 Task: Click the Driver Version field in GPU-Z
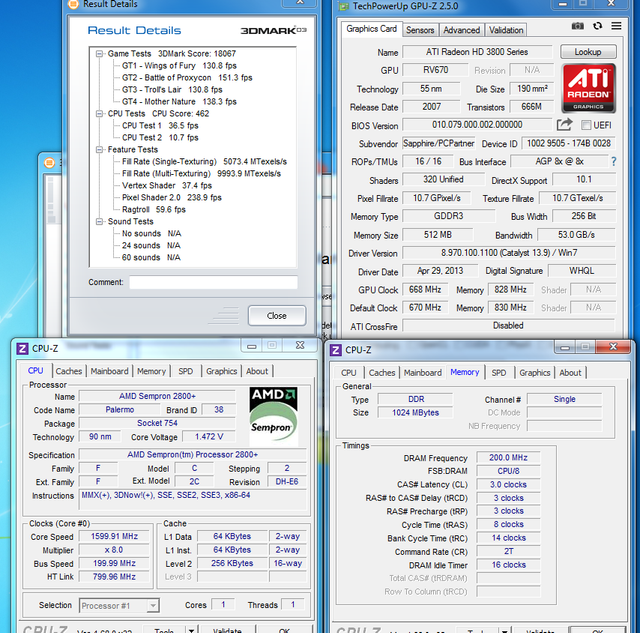click(x=509, y=253)
